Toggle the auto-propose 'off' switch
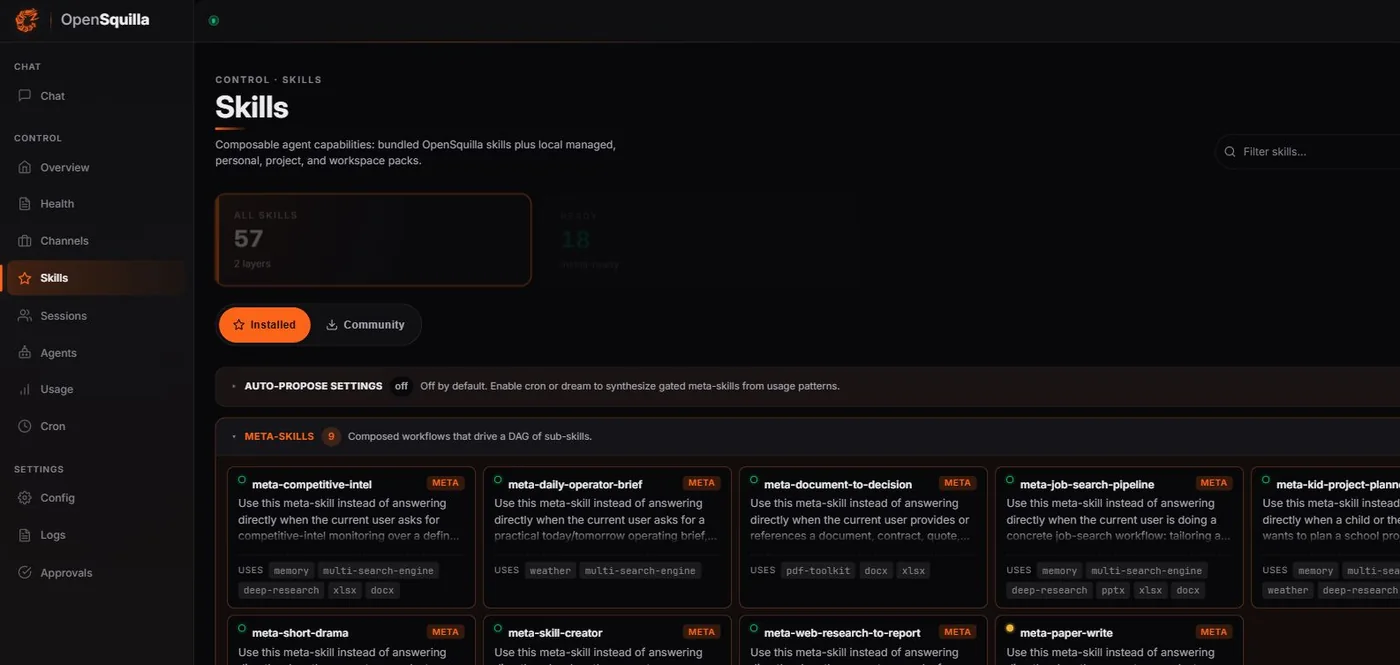Screen dimensions: 1400x665 [x=401, y=386]
